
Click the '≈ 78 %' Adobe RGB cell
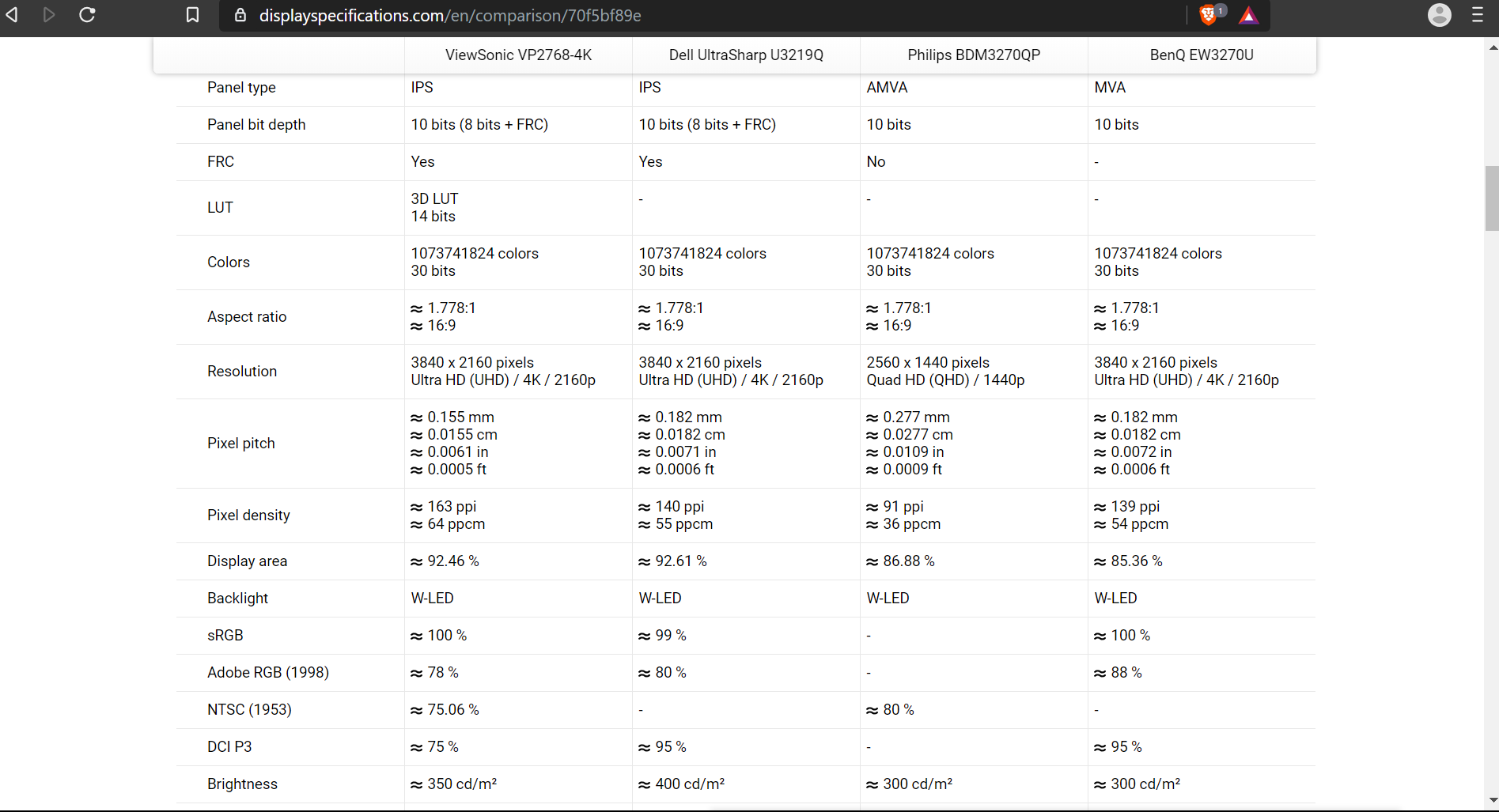point(435,673)
